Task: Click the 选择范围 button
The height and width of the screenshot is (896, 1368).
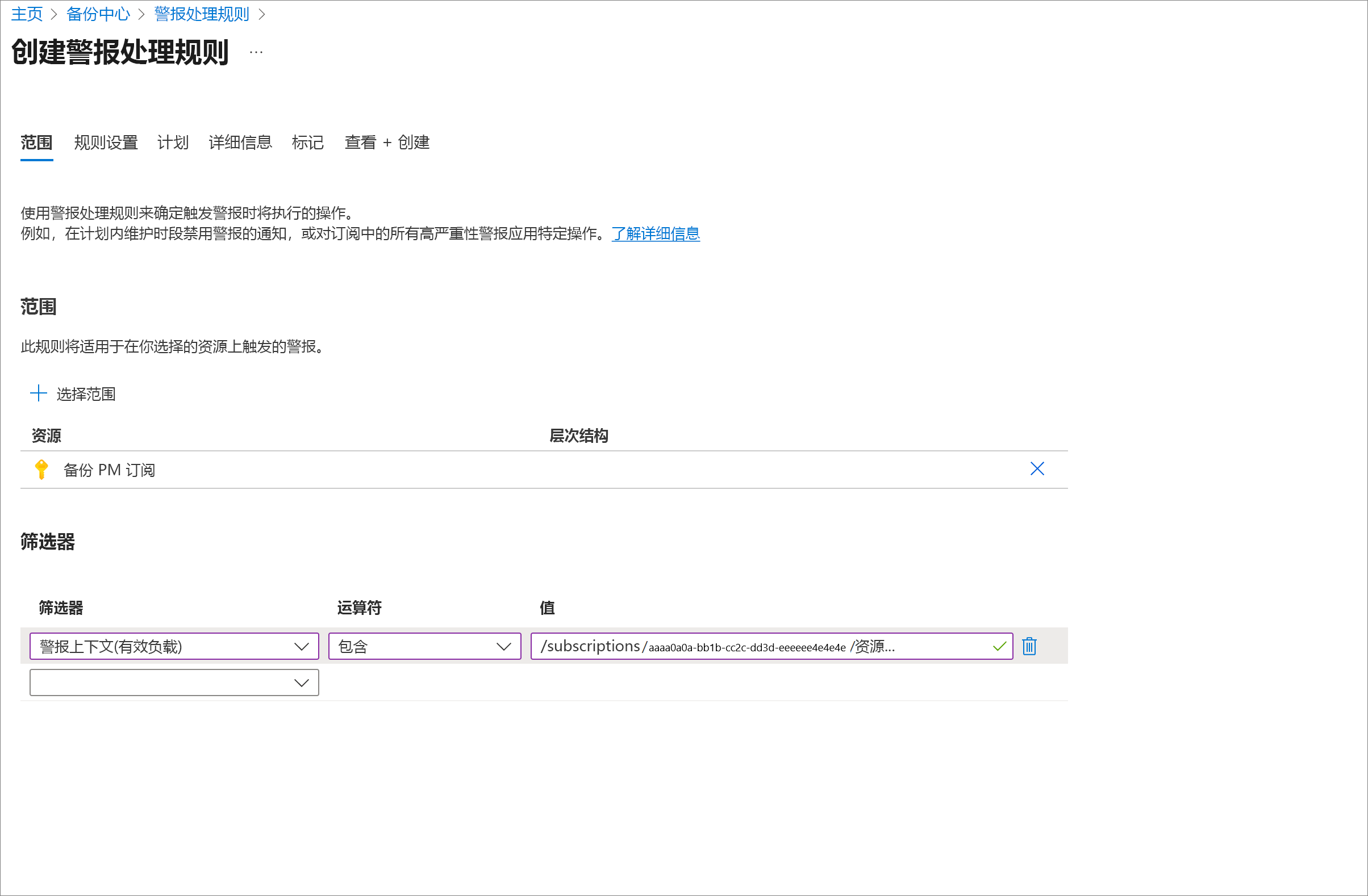Action: coord(73,393)
